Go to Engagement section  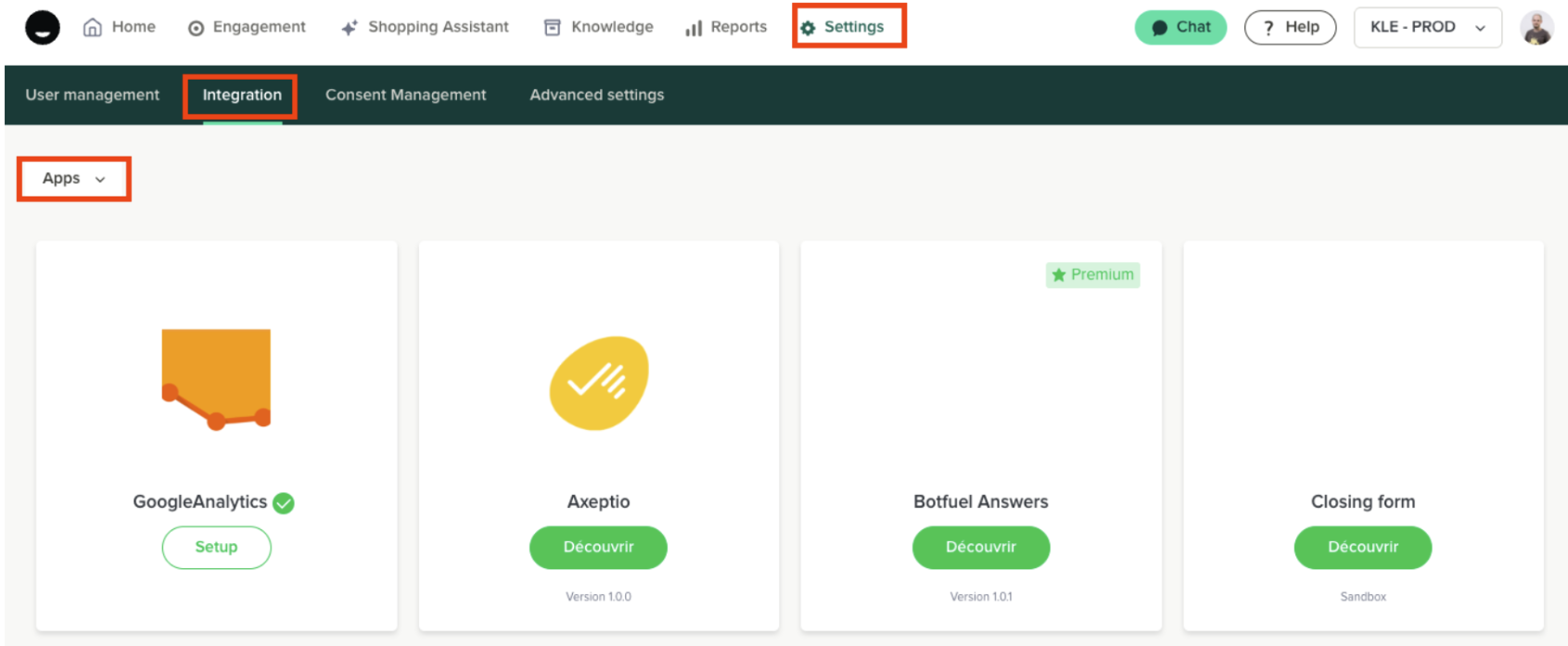pyautogui.click(x=247, y=27)
